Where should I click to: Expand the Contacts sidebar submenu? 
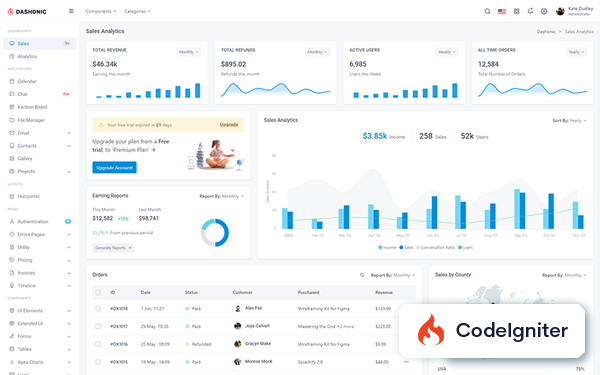tap(39, 146)
